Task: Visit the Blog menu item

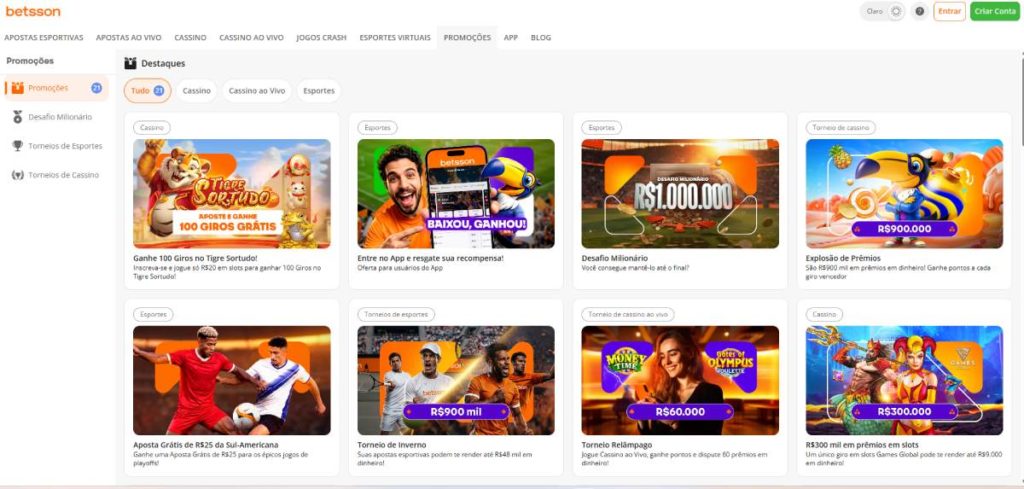Action: tap(541, 38)
